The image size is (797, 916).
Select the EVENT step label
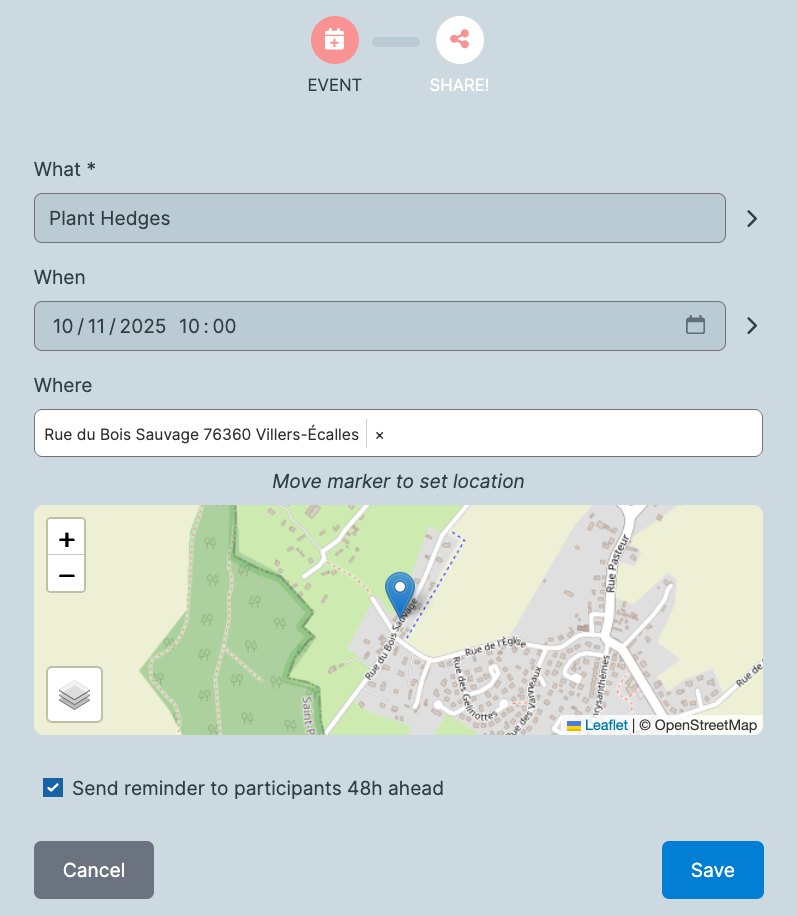[x=334, y=85]
